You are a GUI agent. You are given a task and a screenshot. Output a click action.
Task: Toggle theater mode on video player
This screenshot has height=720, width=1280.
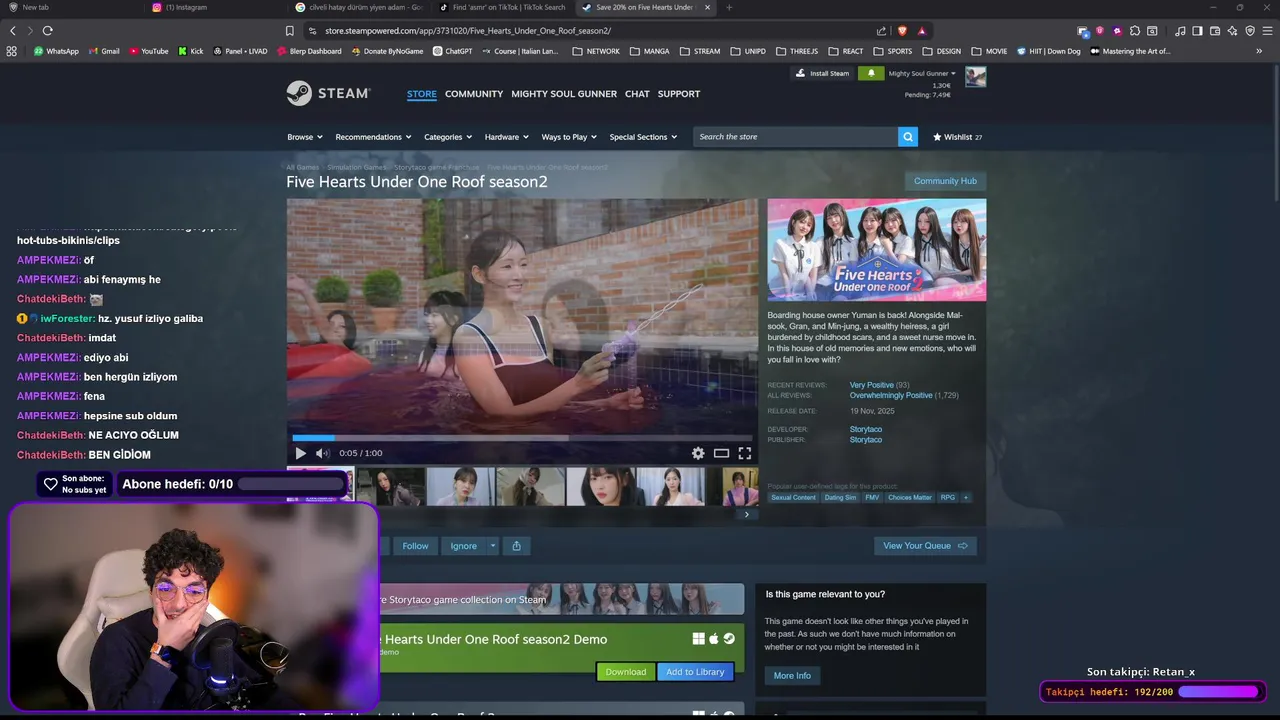point(721,453)
